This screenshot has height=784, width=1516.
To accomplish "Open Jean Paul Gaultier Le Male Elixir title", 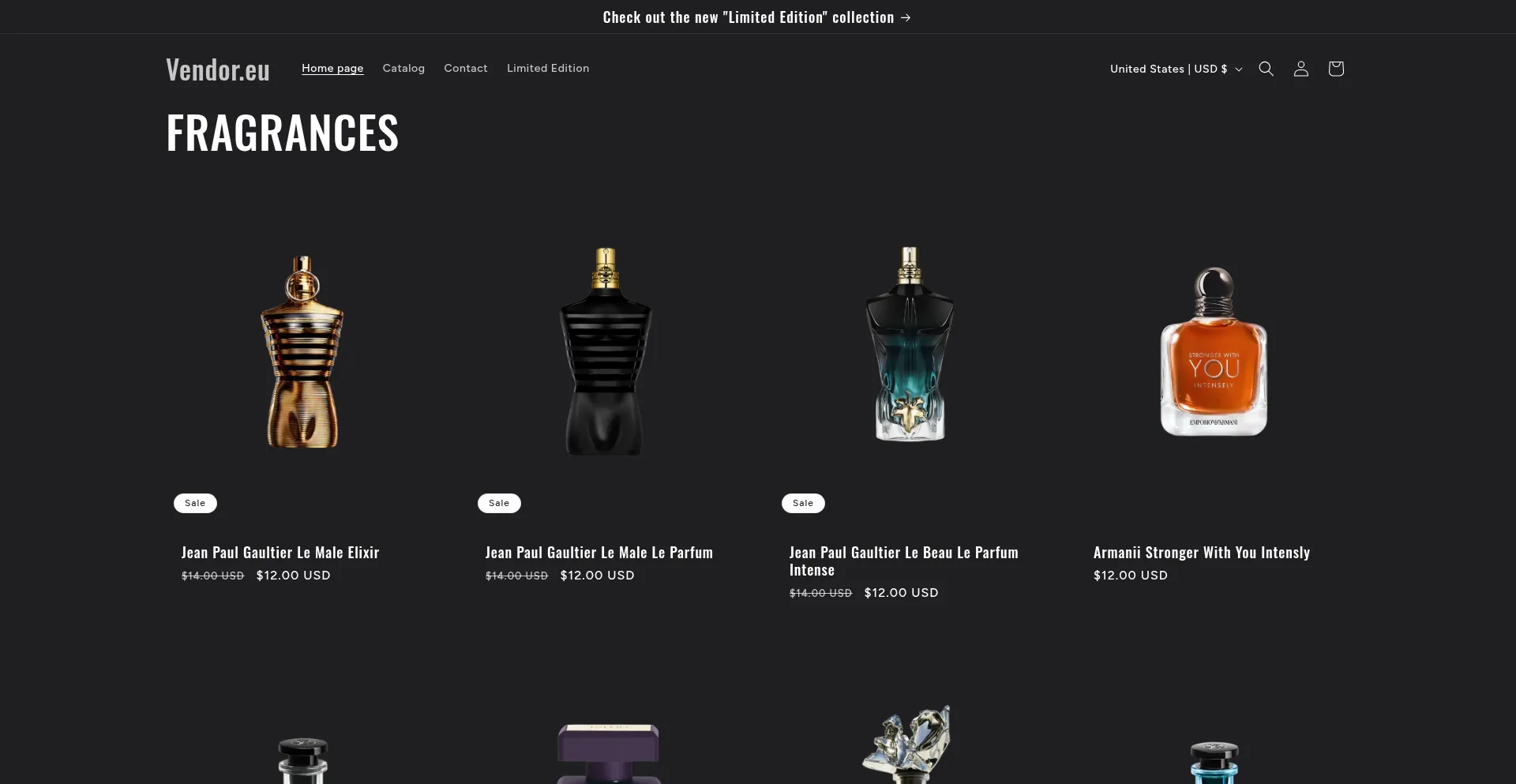I will 280,553.
